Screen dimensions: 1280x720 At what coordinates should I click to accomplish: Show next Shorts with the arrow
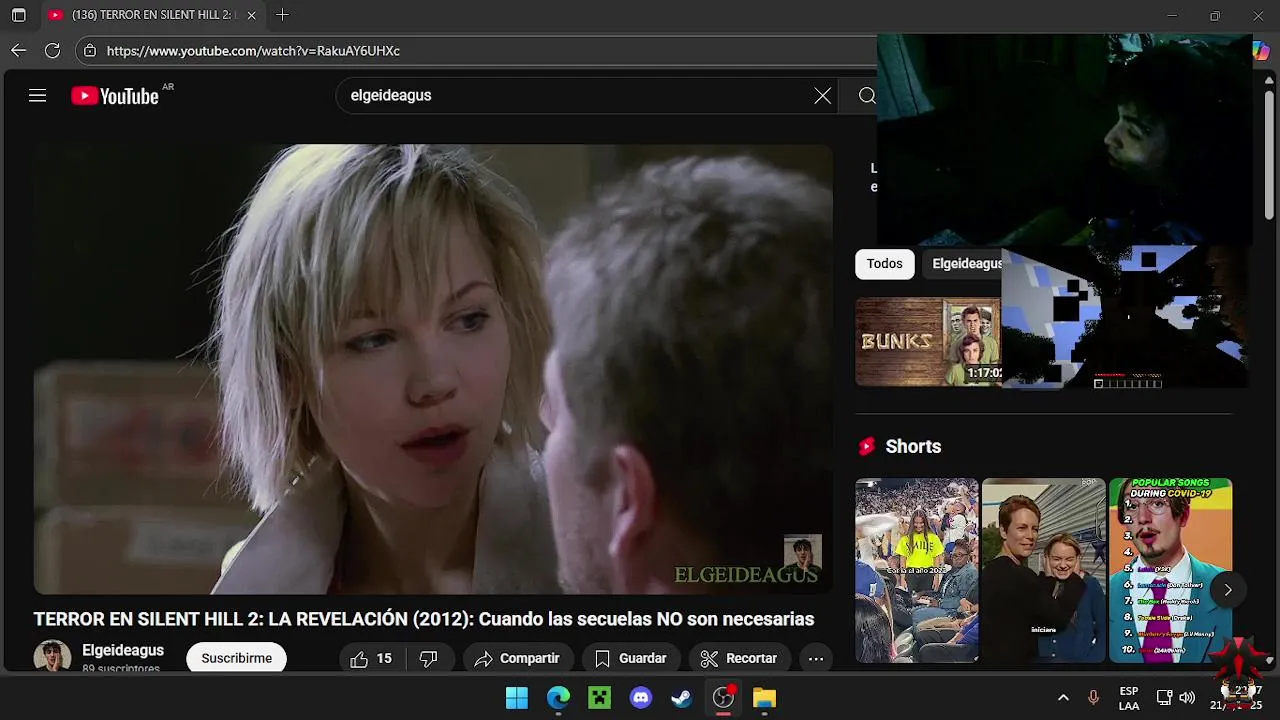point(1227,590)
